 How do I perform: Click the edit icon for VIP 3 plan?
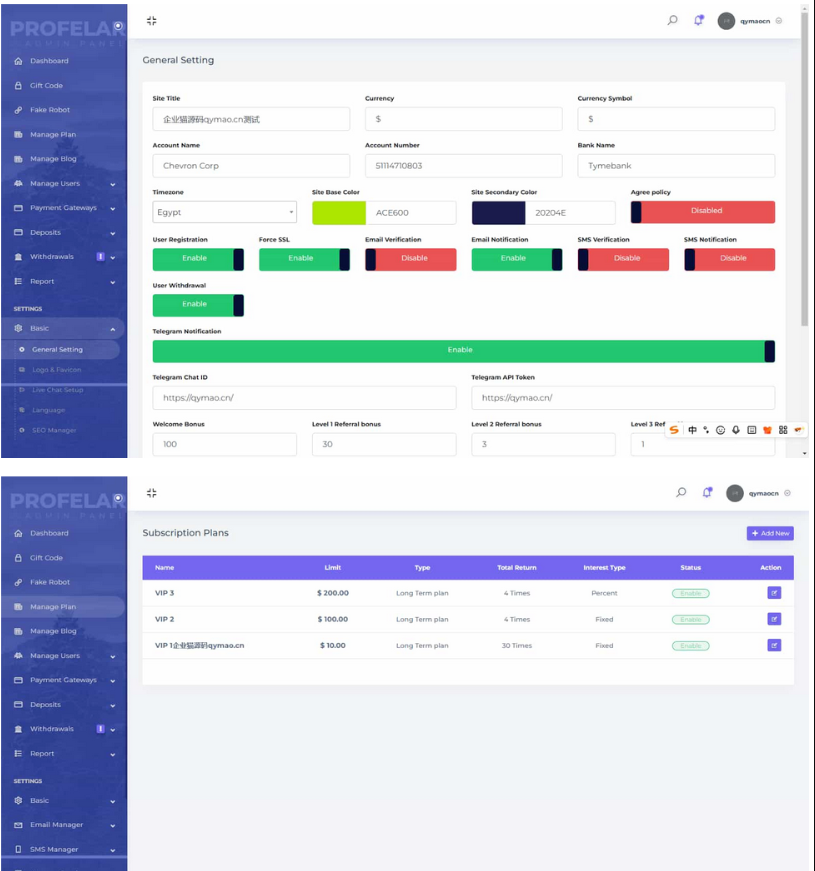(774, 593)
